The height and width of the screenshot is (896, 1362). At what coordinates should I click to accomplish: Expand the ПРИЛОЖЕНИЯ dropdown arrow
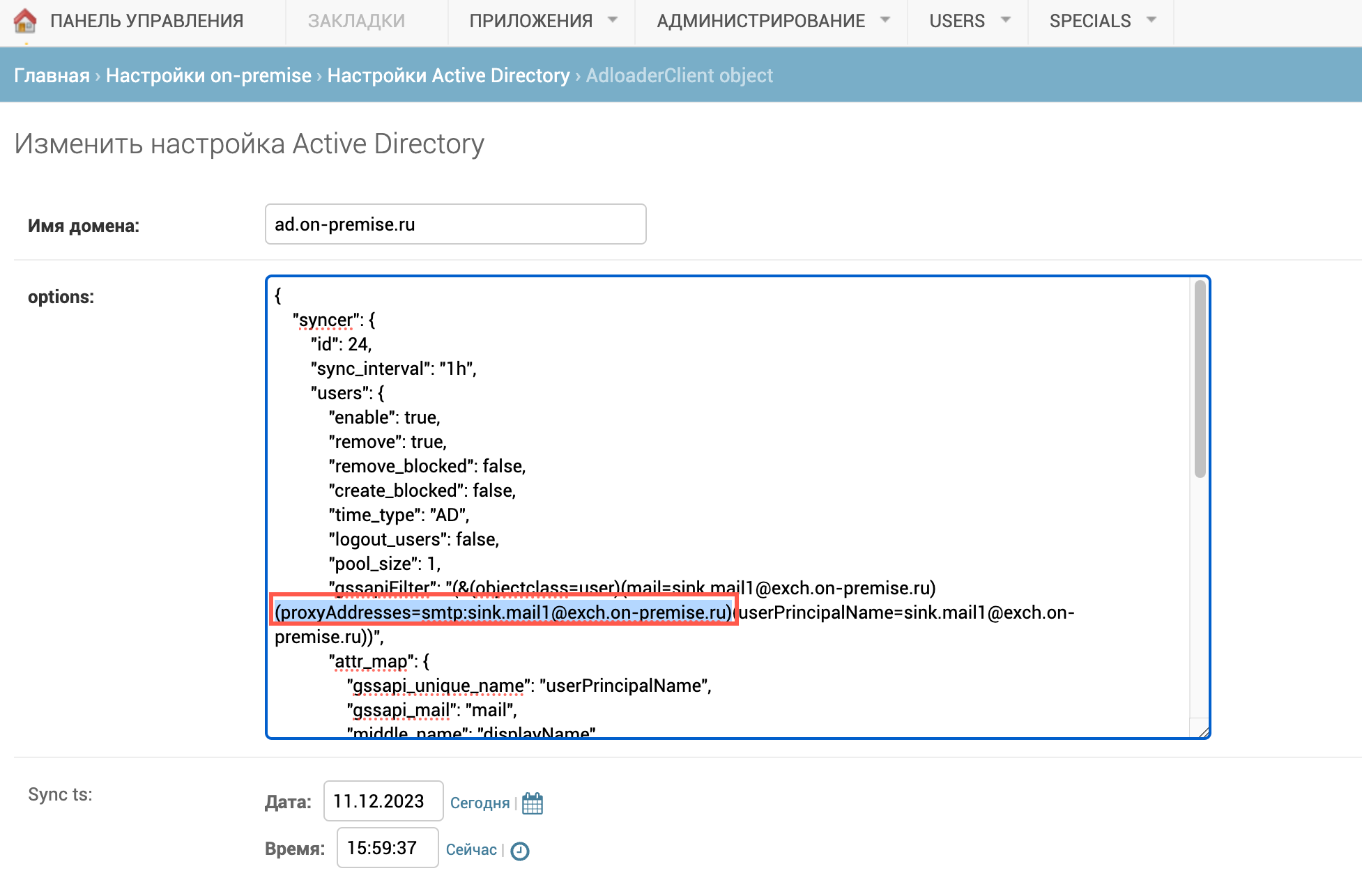[613, 20]
